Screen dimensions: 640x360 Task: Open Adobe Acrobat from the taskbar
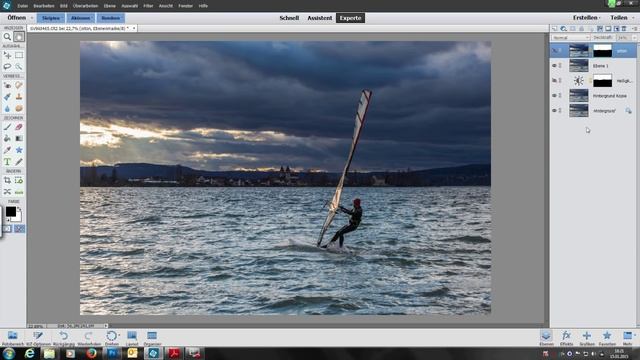click(x=174, y=353)
